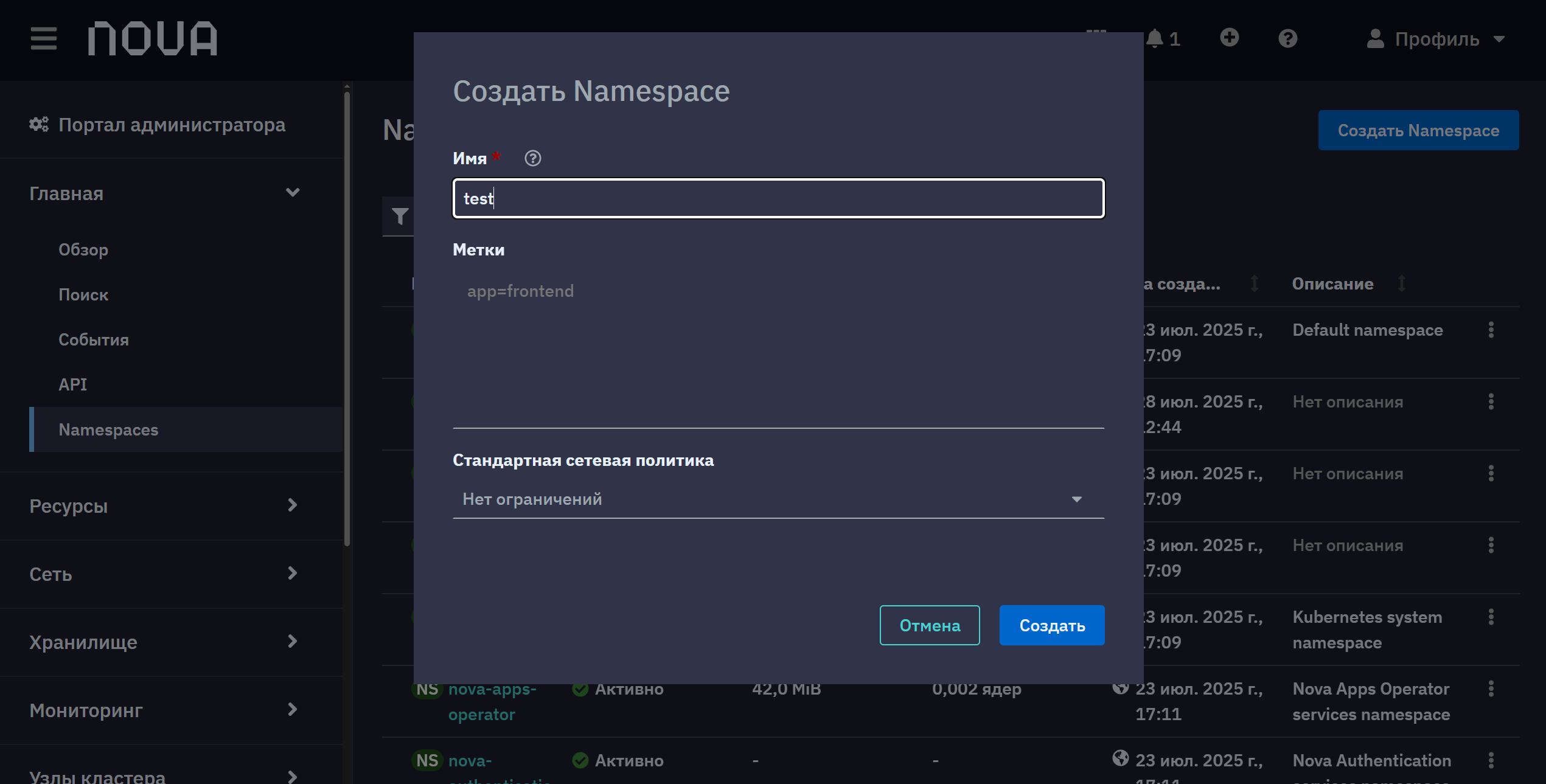Click the Имя text field containing test
Image resolution: width=1546 pixels, height=784 pixels.
(x=778, y=198)
